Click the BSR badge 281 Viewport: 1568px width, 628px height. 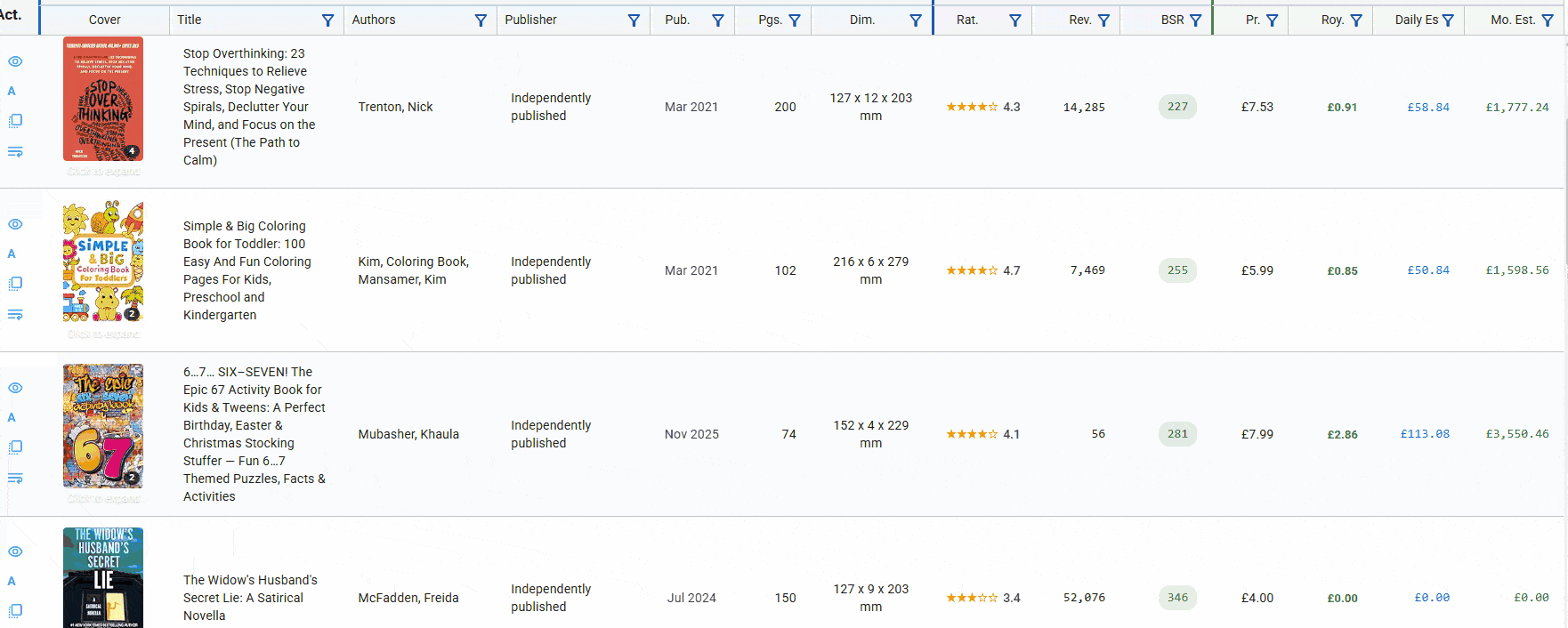click(1177, 434)
